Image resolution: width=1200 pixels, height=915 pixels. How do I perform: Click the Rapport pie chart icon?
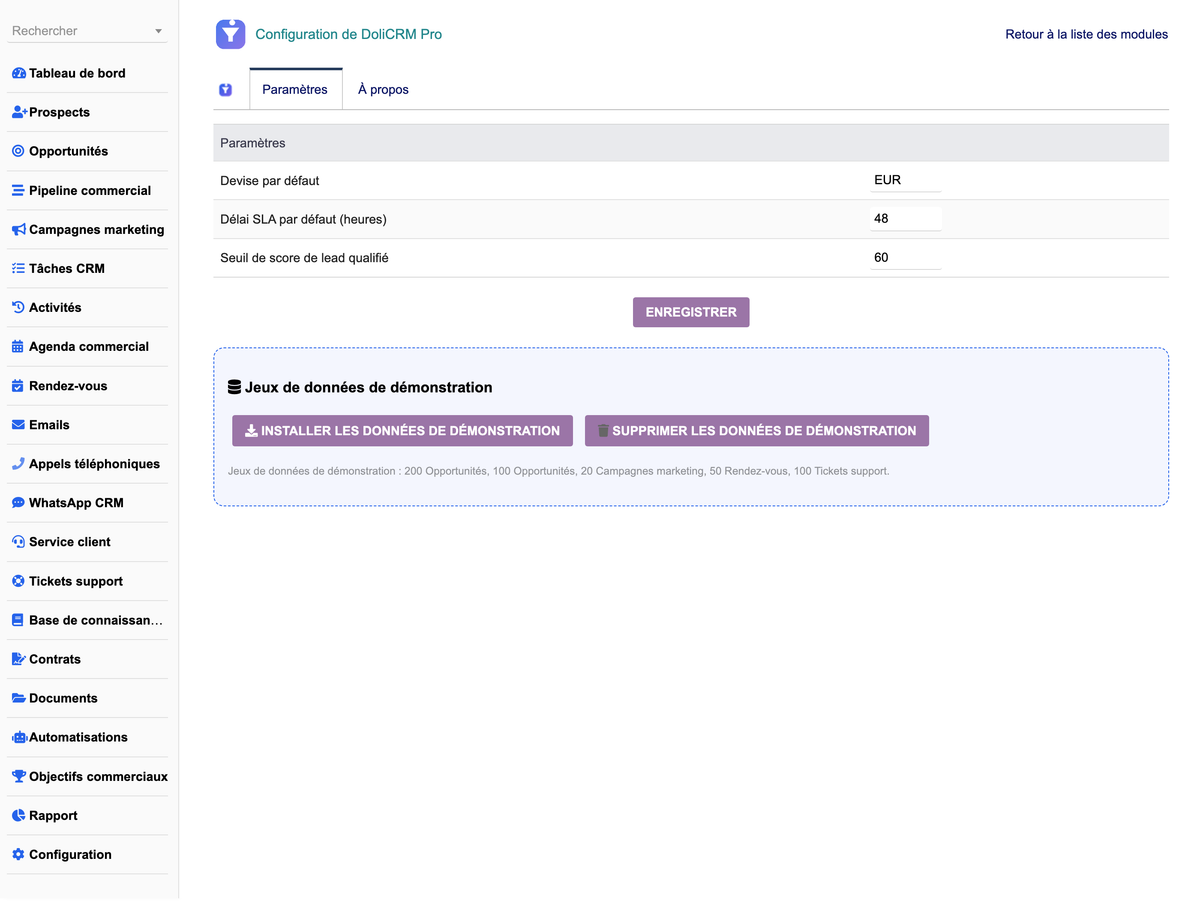(x=18, y=816)
